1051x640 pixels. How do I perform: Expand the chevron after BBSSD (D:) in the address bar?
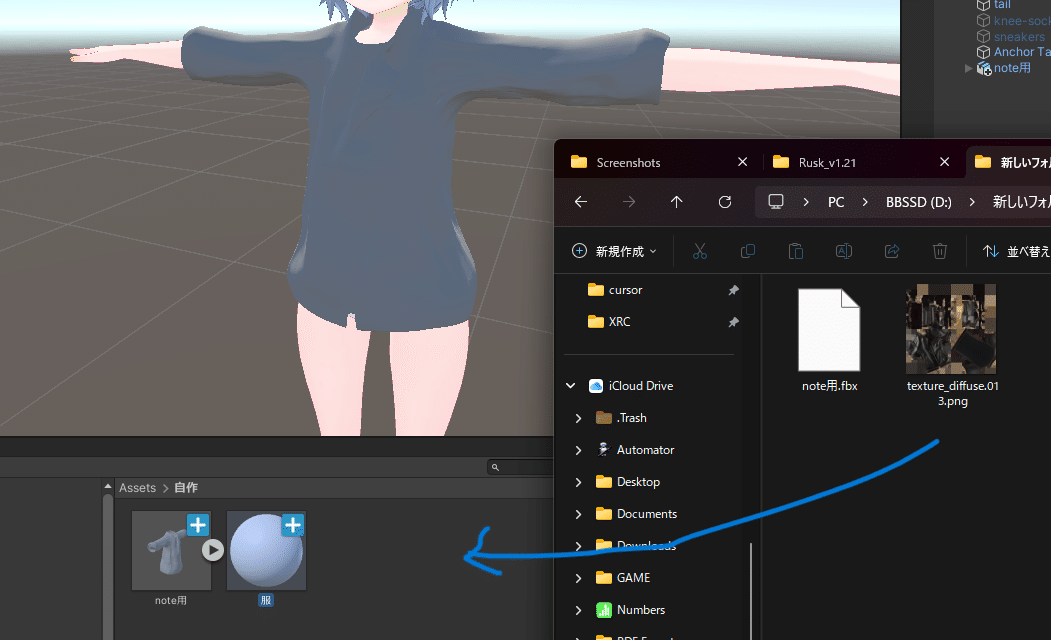972,202
